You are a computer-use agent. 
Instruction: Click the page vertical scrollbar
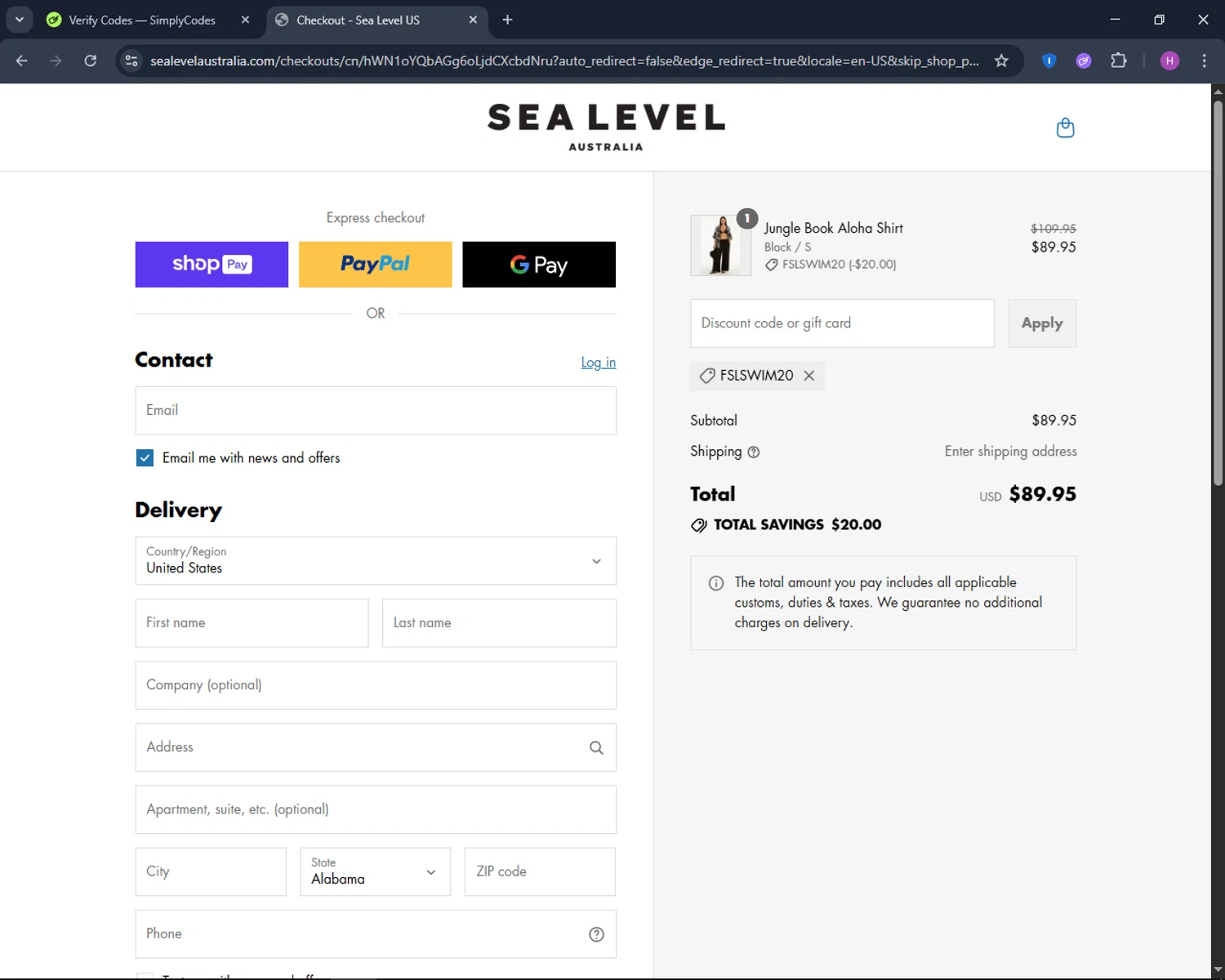pyautogui.click(x=1218, y=294)
